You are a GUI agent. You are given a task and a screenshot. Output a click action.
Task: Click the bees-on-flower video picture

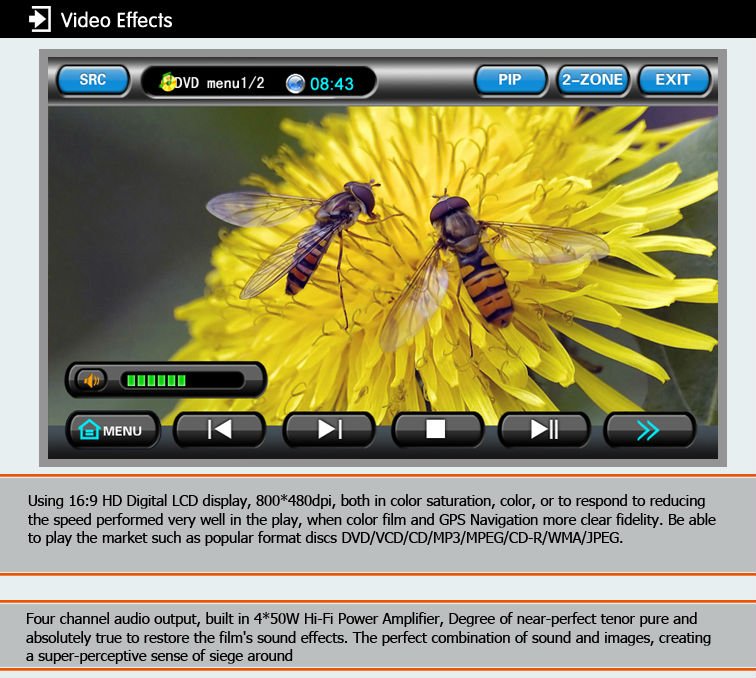[382, 264]
